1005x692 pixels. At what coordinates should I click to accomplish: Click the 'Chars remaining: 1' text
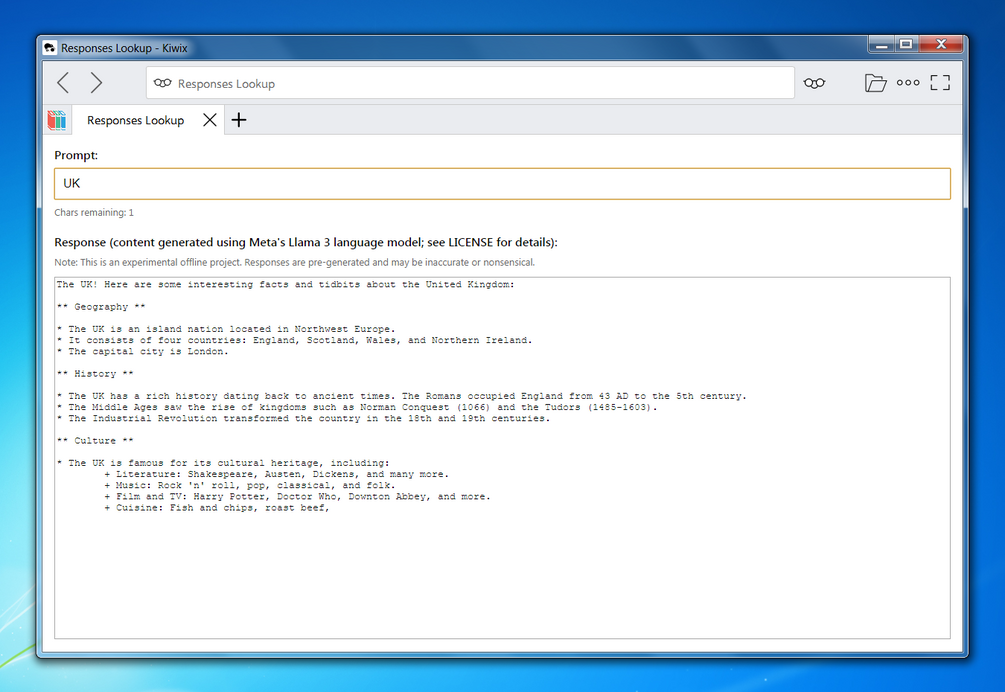point(94,213)
